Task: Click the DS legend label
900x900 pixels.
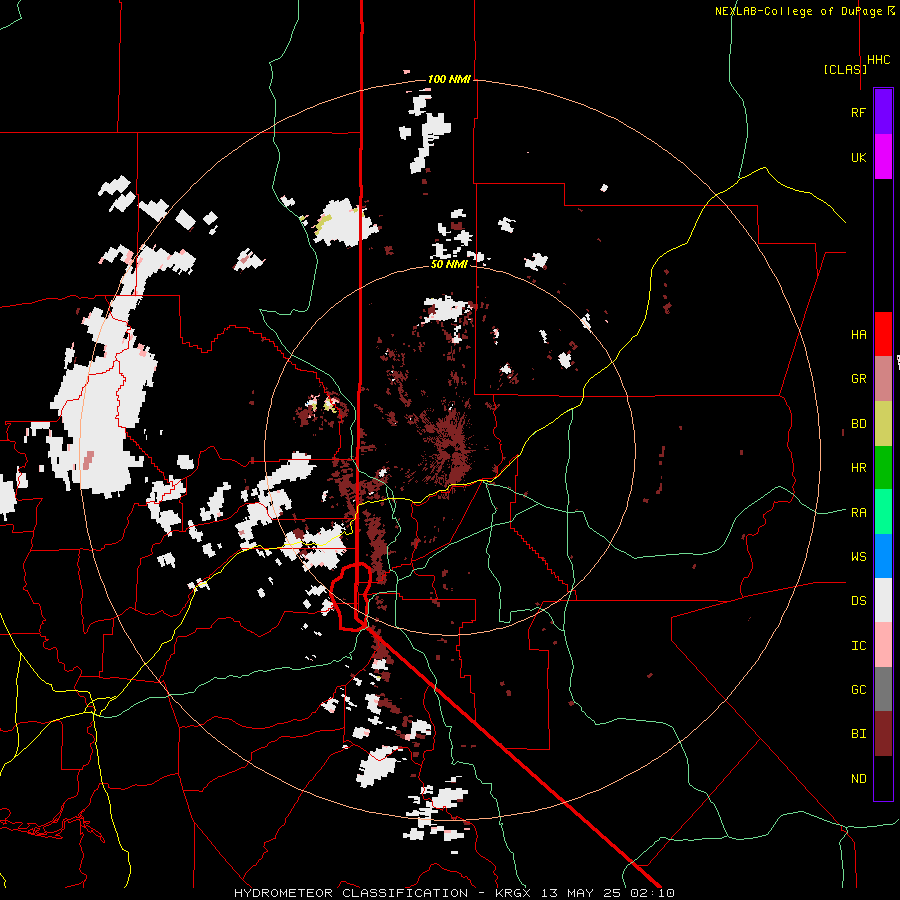Action: coord(858,600)
